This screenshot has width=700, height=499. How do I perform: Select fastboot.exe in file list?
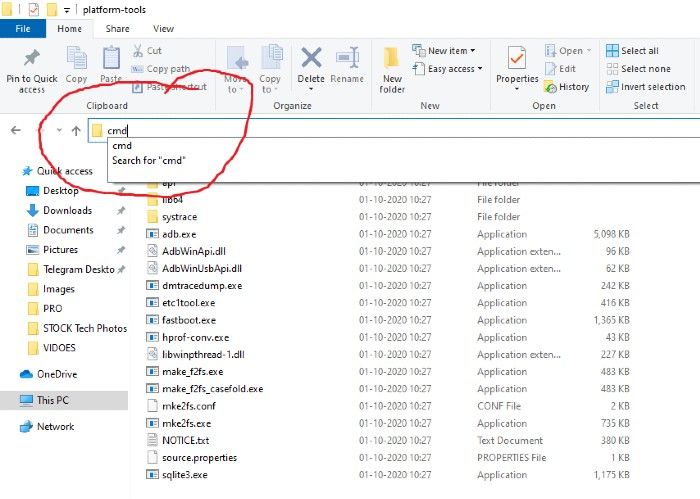pos(188,320)
